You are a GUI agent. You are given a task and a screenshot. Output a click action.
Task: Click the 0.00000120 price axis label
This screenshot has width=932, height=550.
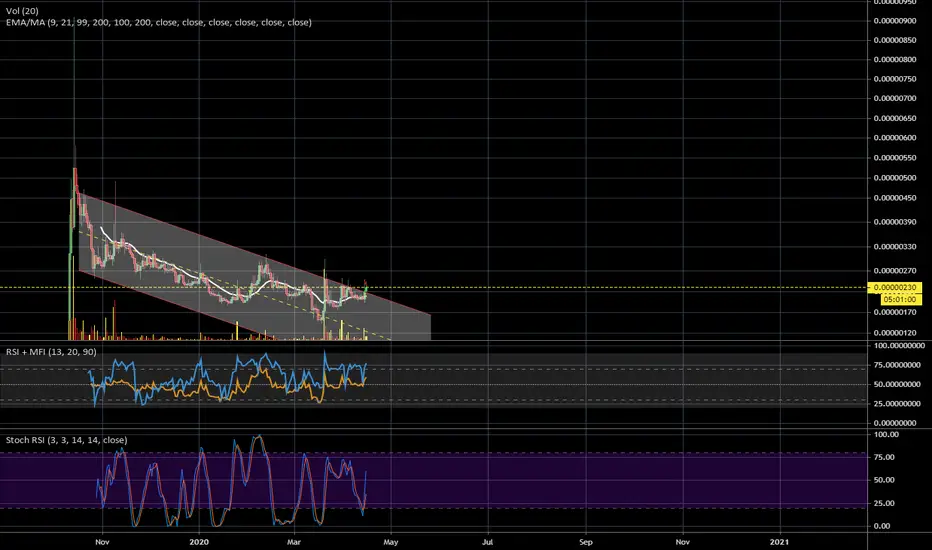coord(895,333)
